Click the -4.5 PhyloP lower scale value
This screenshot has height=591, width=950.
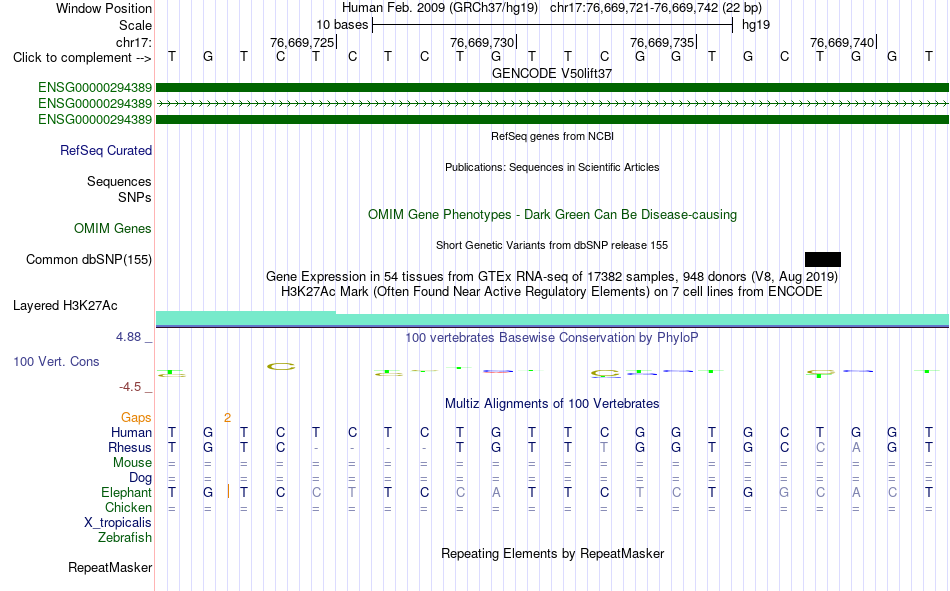130,387
